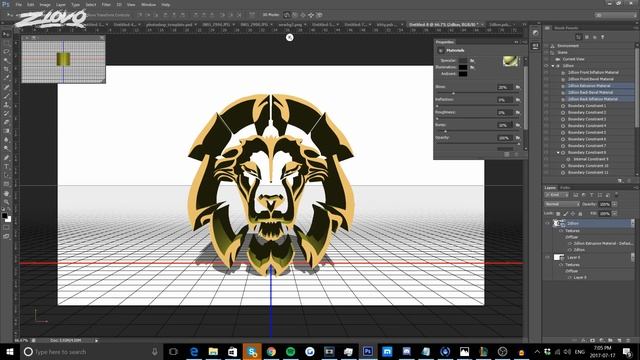Click the Ambient color swatch
Image resolution: width=640 pixels, height=360 pixels.
(x=462, y=74)
